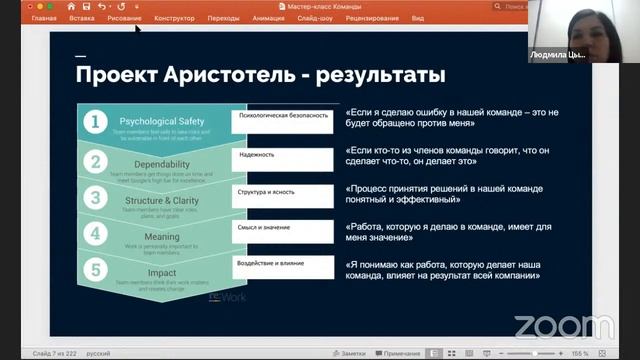Screen dimensions: 640x360
Task: Click the 'Psychological Safety' heading in graphic
Action: click(162, 121)
